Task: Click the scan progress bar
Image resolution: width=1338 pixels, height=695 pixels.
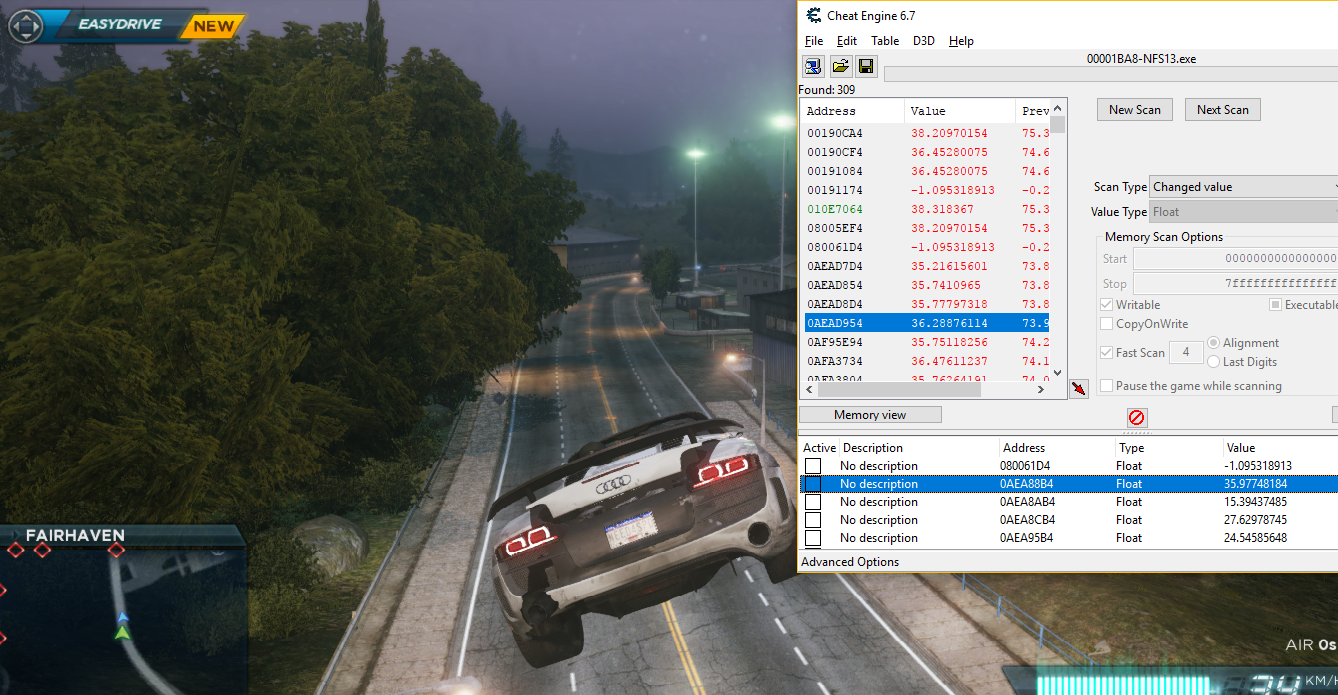Action: tap(1111, 74)
